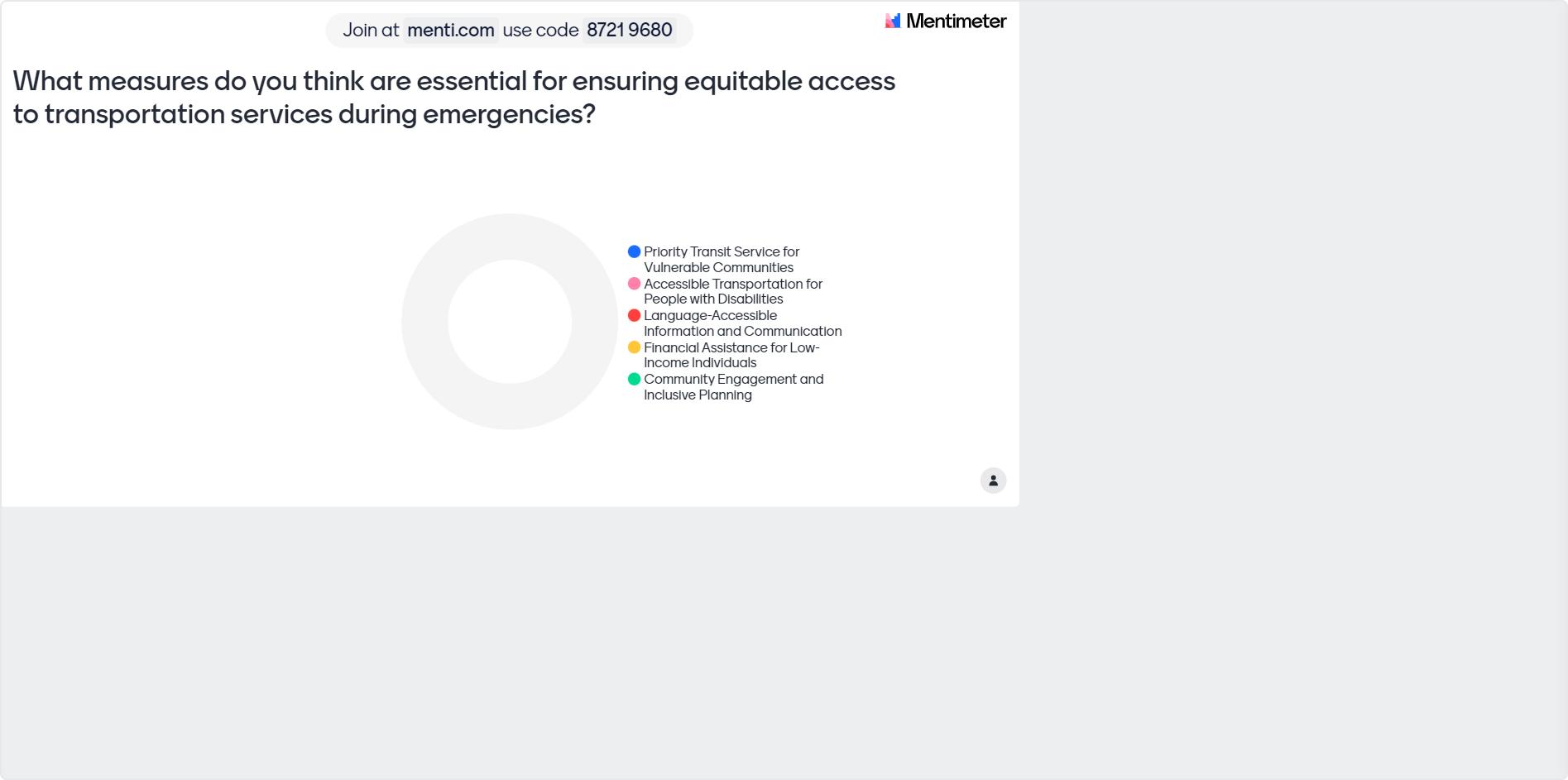This screenshot has width=1568, height=780.
Task: Click the Mentimeter logo icon
Action: point(892,21)
